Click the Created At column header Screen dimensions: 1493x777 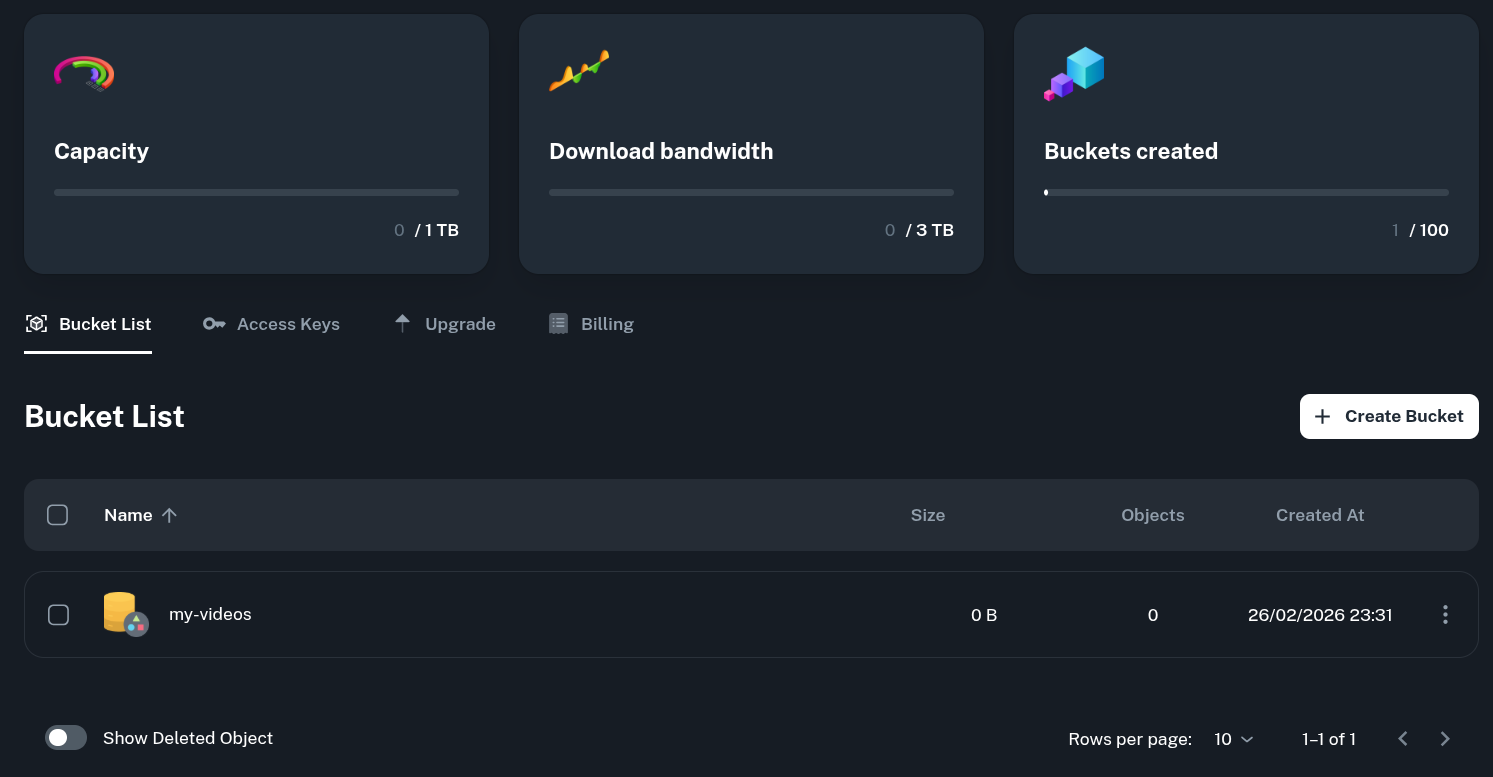pyautogui.click(x=1319, y=515)
